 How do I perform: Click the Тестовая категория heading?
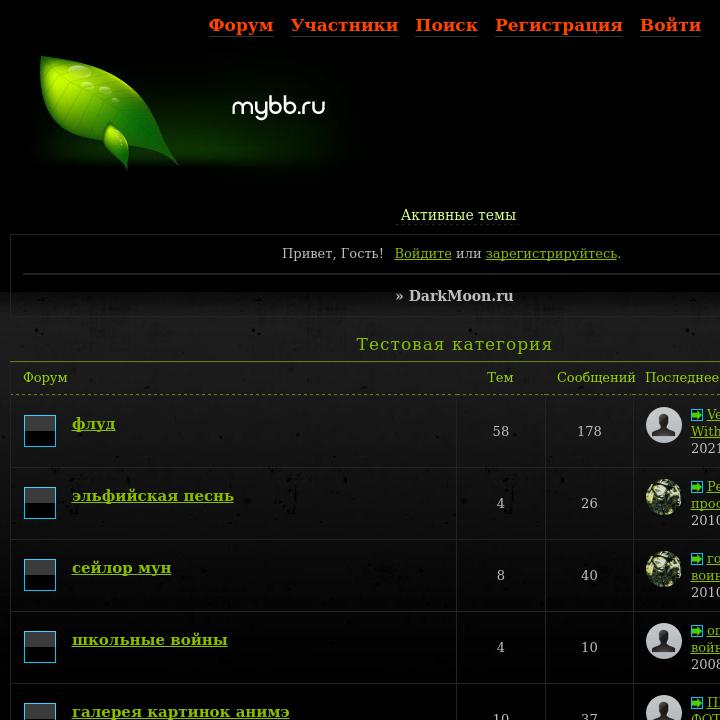(x=454, y=344)
